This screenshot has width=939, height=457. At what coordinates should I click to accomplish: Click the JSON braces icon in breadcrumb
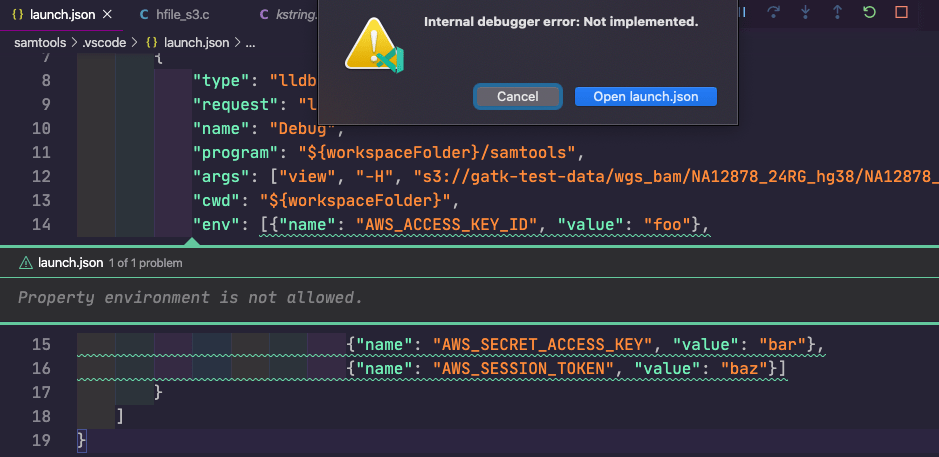coord(152,43)
